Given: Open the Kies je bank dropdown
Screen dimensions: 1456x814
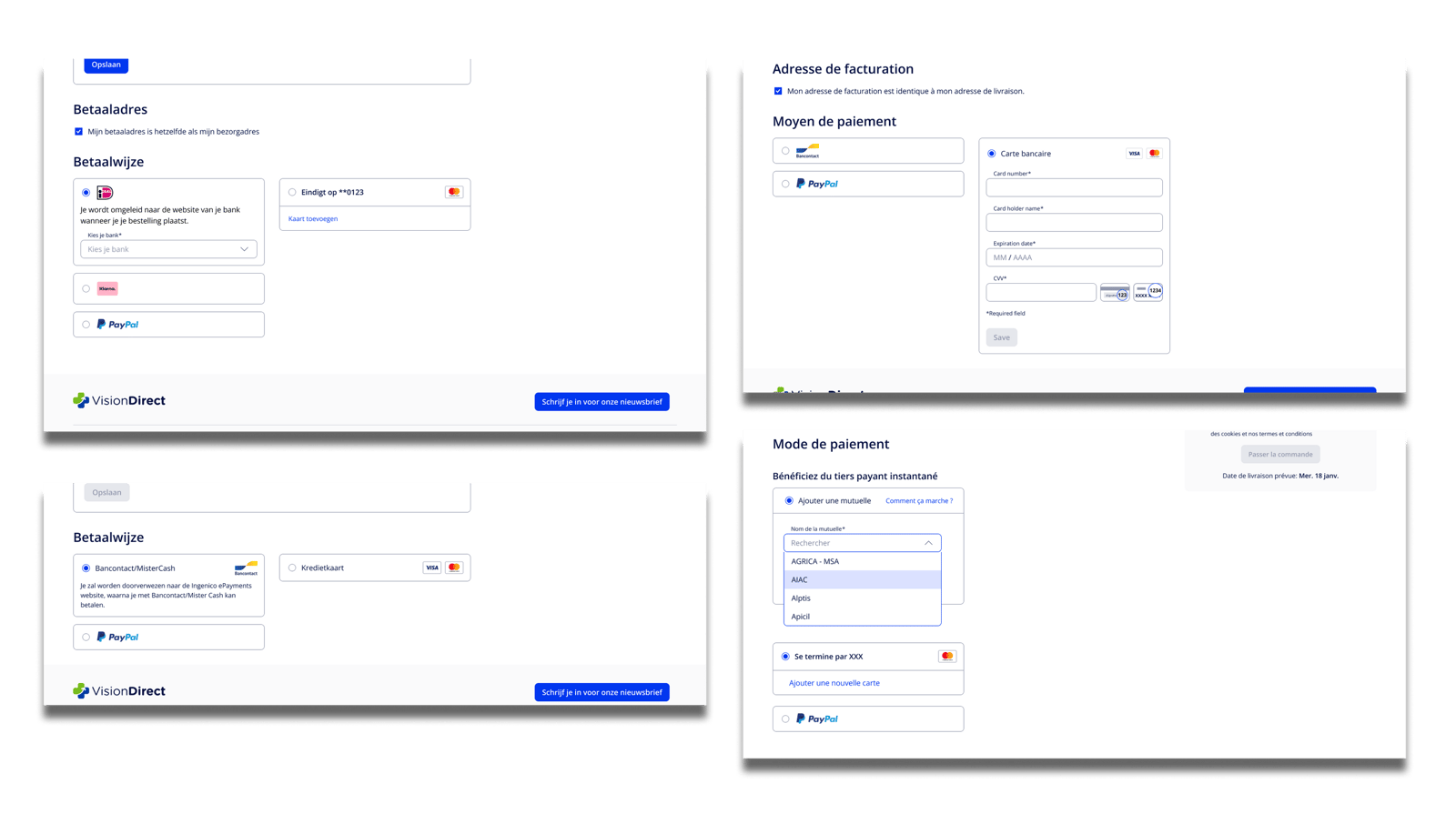Looking at the screenshot, I should [168, 249].
